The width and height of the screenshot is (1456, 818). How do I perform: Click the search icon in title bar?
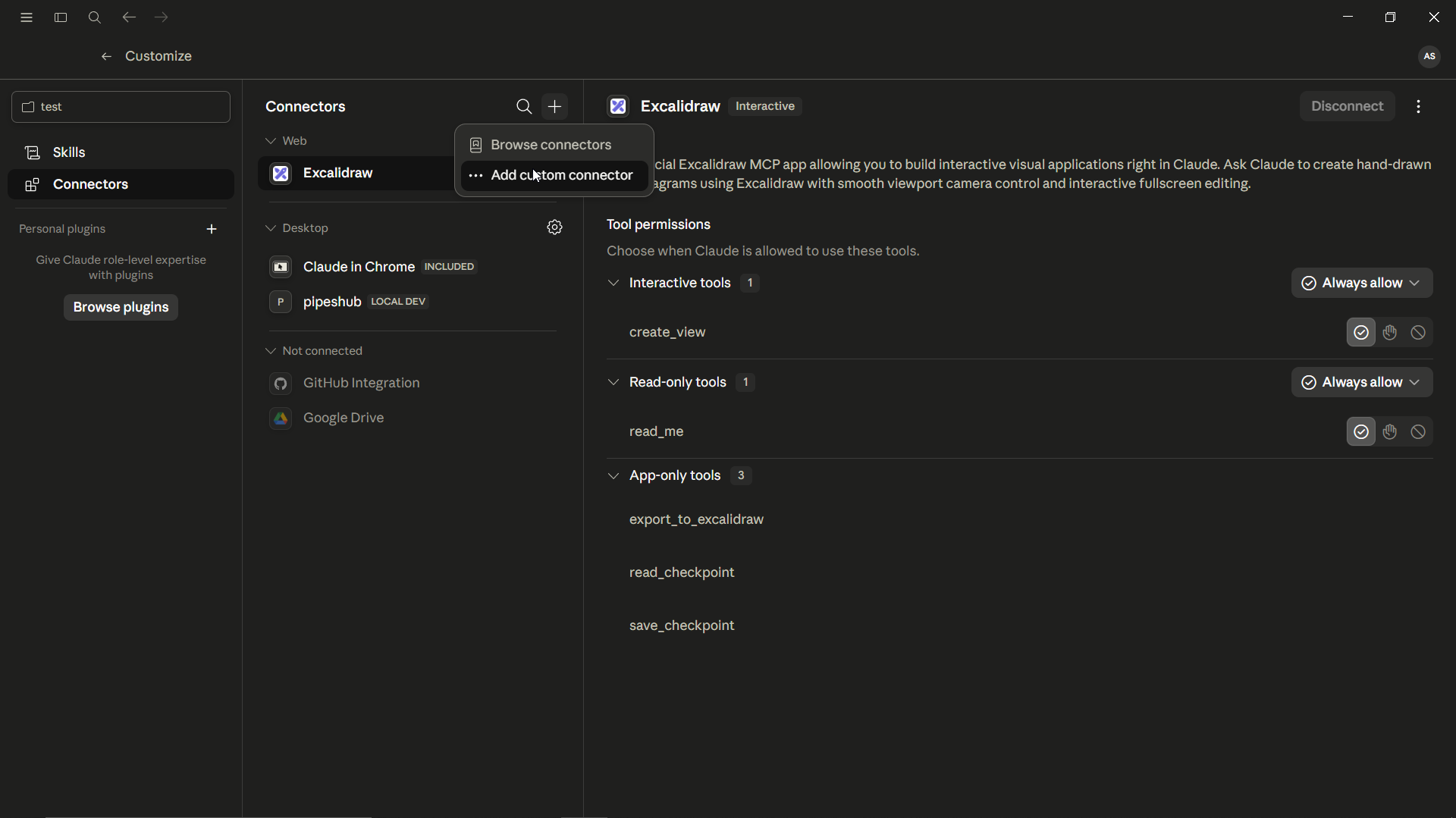tap(95, 17)
